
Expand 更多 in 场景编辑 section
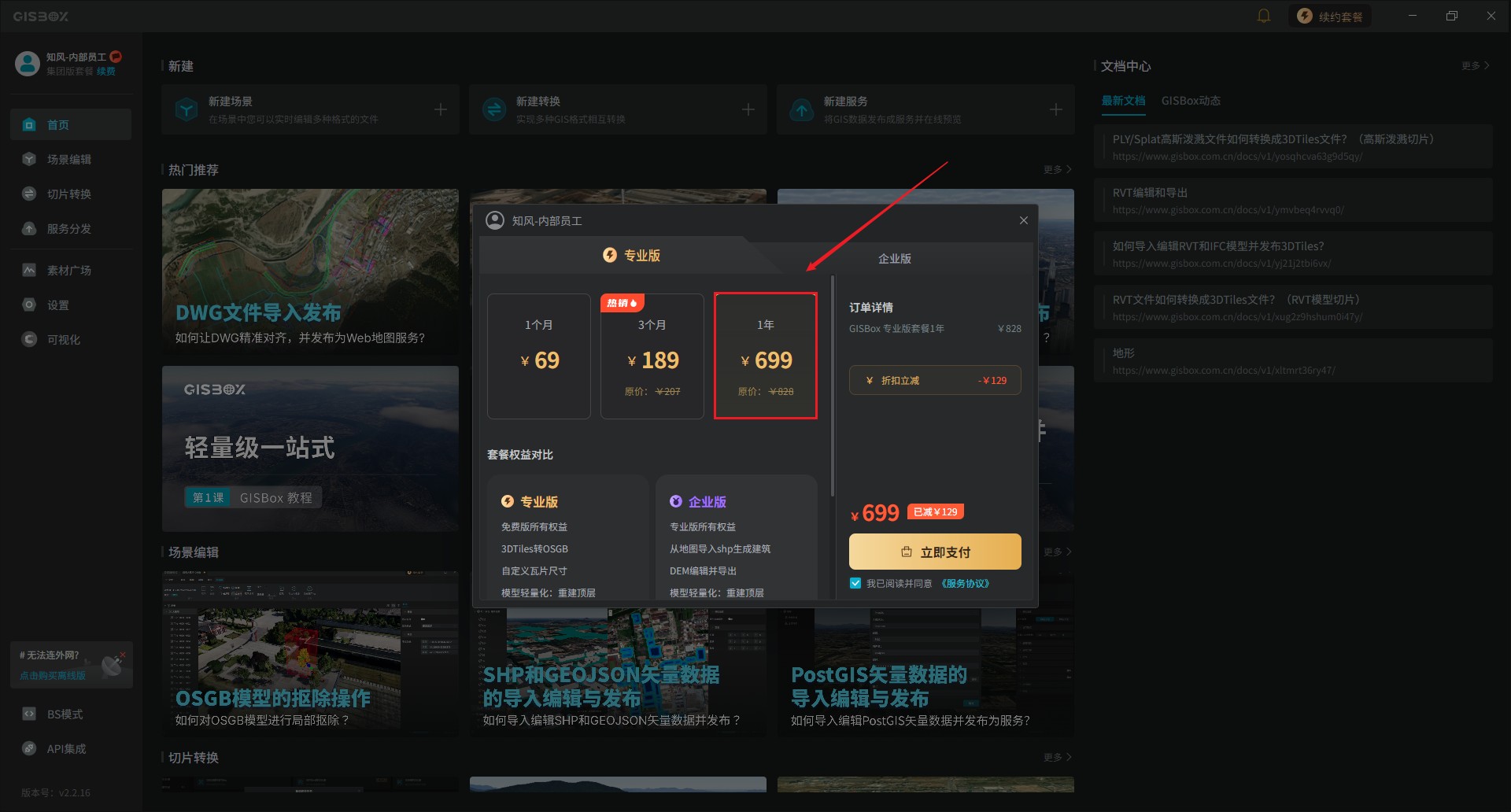click(1058, 552)
